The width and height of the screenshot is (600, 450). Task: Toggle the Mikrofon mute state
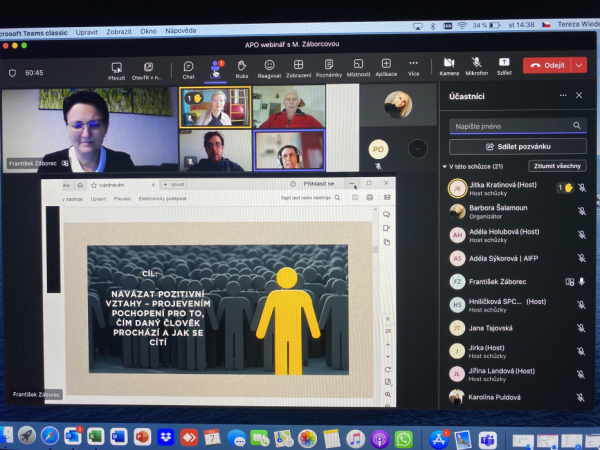click(477, 66)
